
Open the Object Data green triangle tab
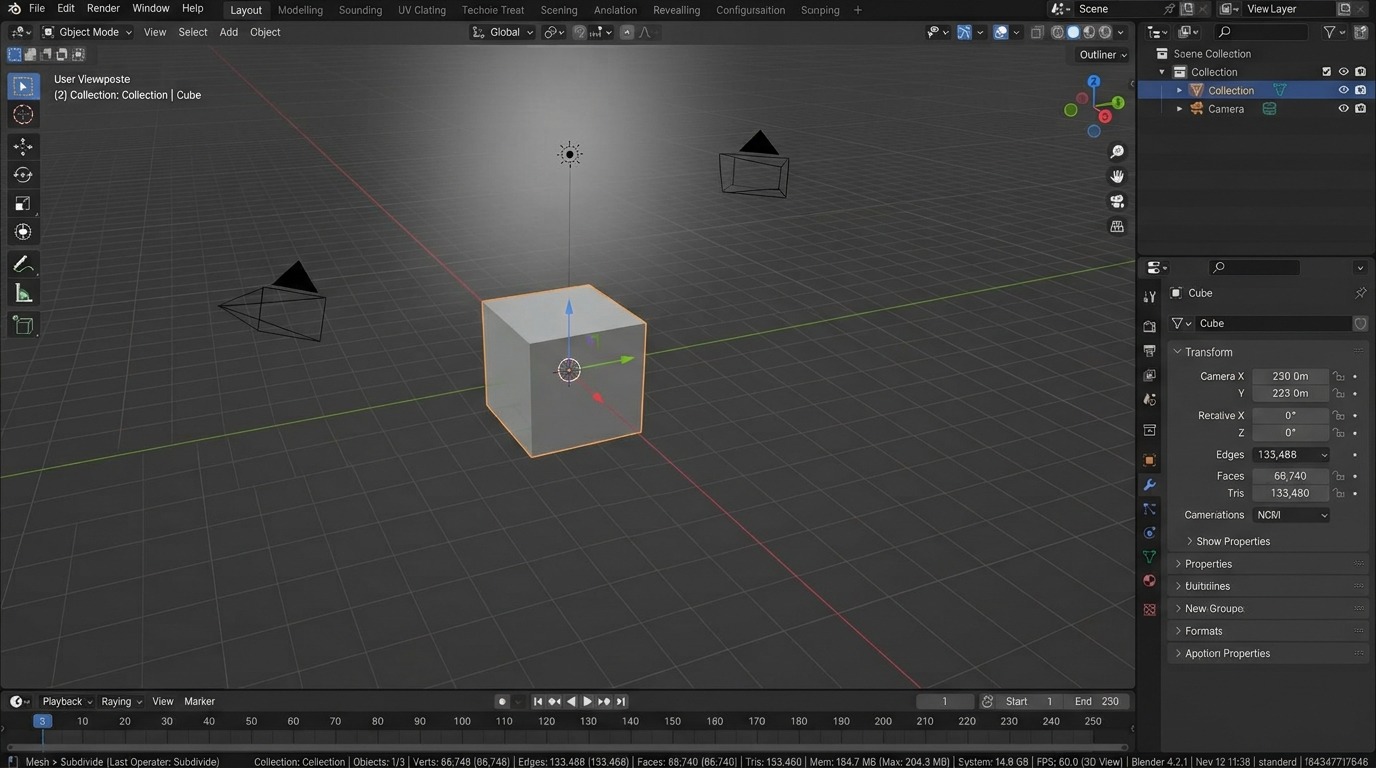[1149, 557]
